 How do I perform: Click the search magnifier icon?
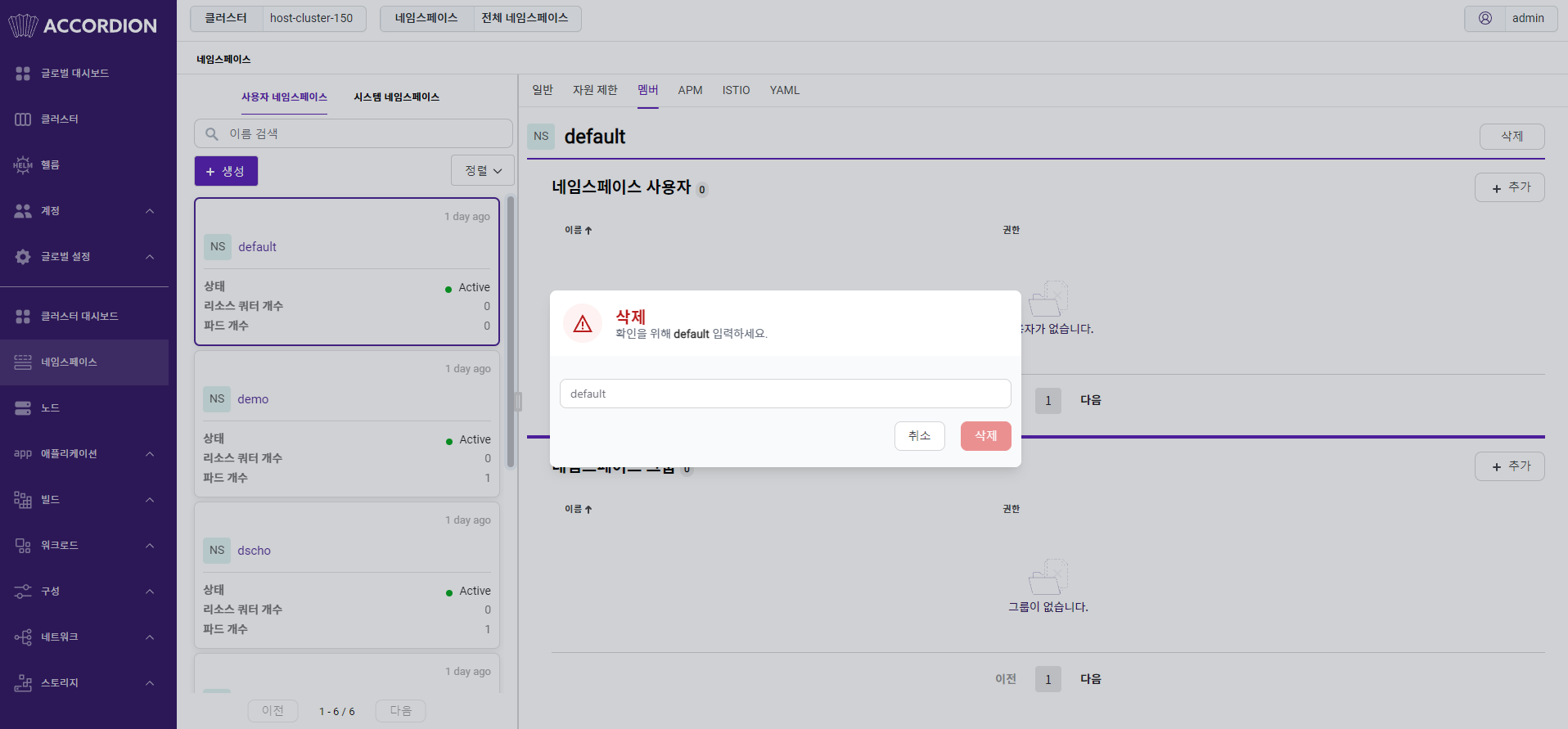click(212, 134)
